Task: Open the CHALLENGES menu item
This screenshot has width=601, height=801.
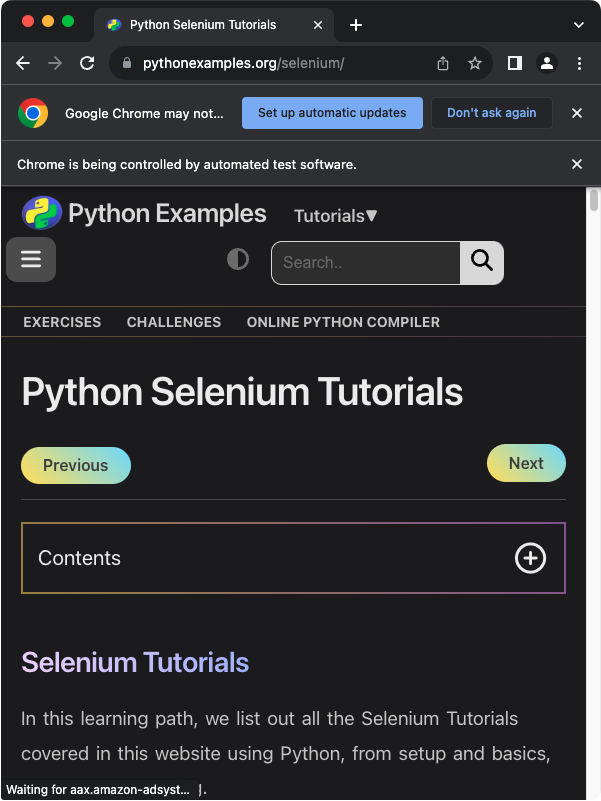Action: click(x=174, y=322)
